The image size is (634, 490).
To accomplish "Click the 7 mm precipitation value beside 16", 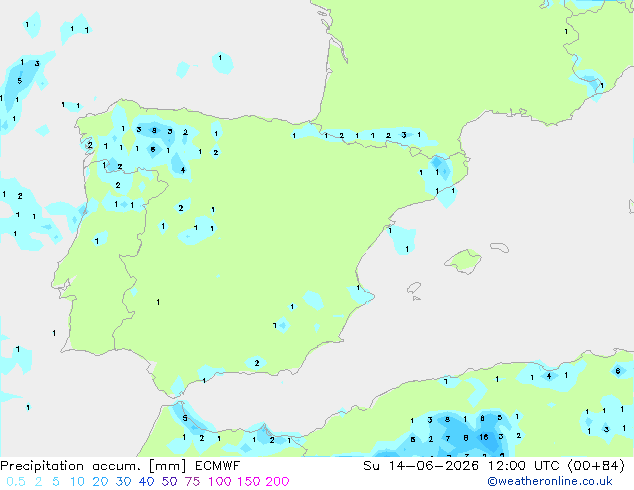I will point(448,438).
